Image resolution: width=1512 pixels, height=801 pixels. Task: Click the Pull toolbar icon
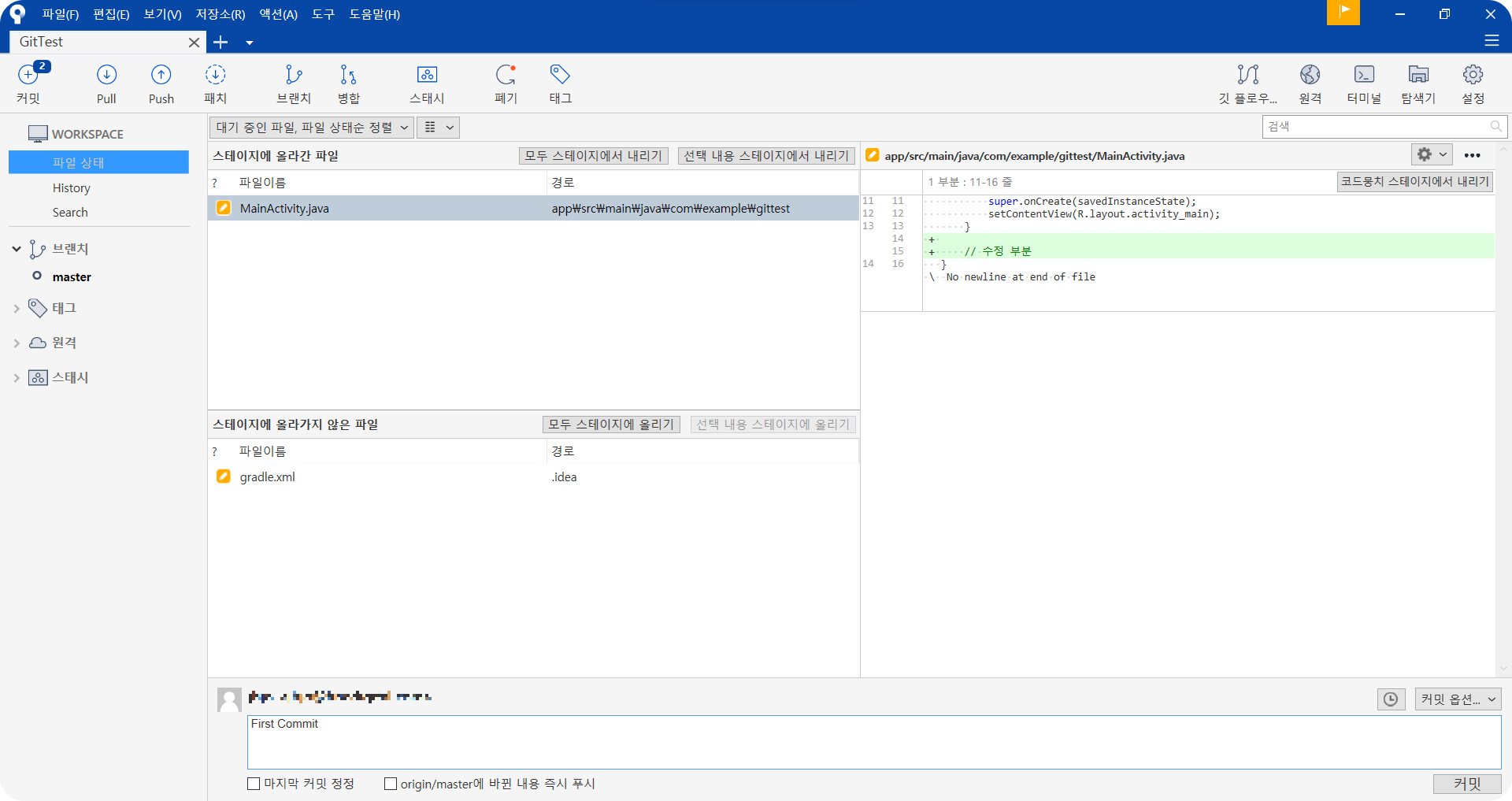point(106,83)
